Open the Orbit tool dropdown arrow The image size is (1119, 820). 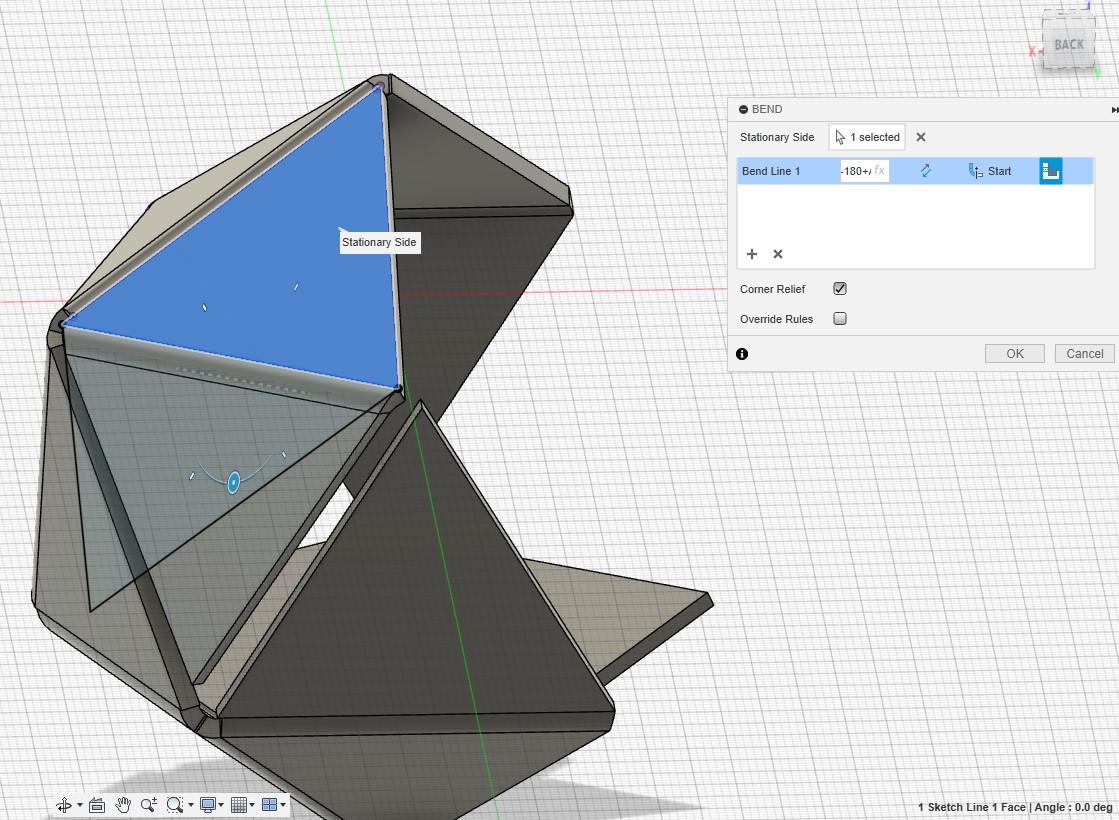(79, 805)
